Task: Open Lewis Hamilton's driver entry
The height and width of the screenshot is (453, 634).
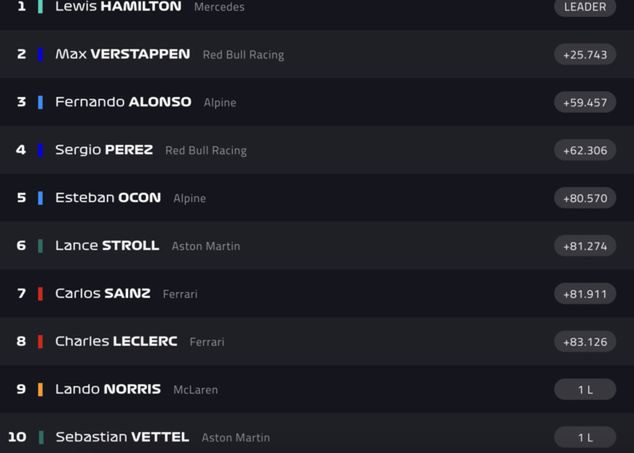Action: (x=118, y=7)
